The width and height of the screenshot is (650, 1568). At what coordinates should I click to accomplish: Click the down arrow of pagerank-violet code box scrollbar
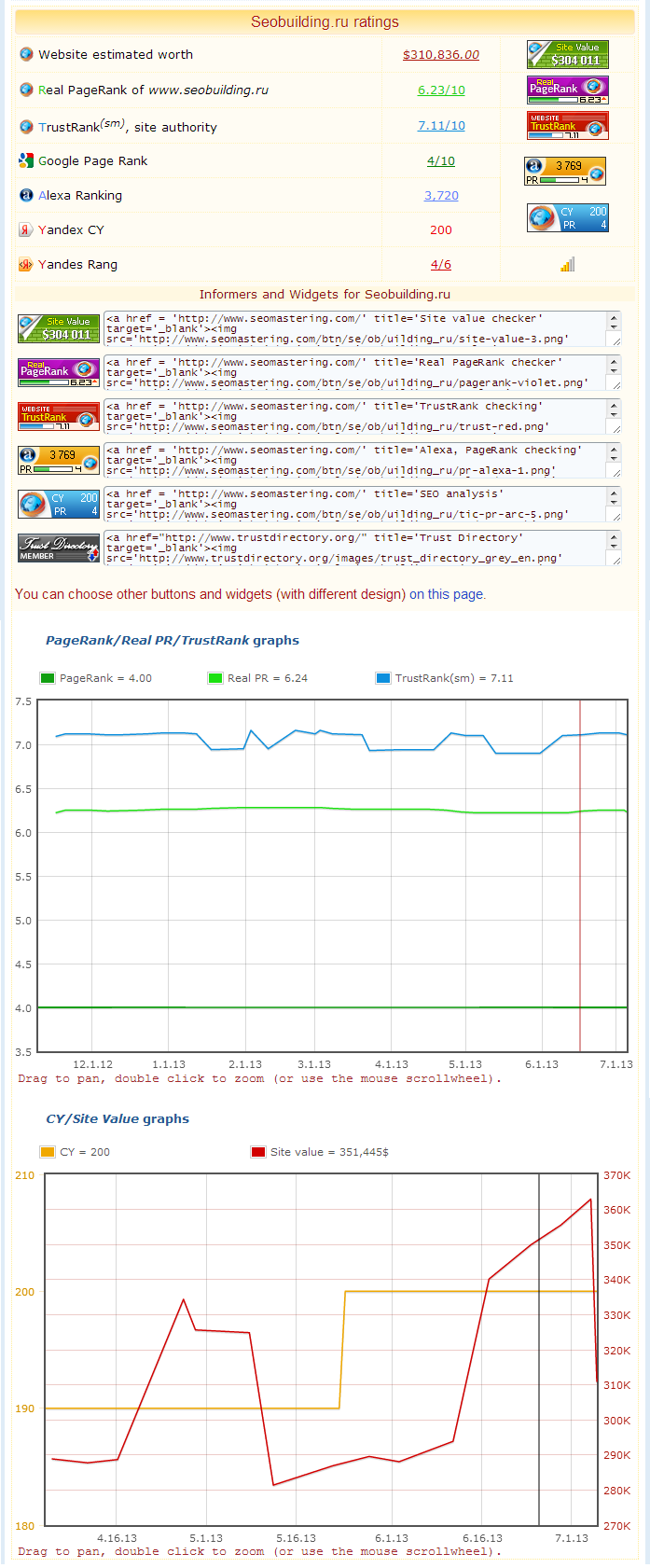click(x=614, y=371)
